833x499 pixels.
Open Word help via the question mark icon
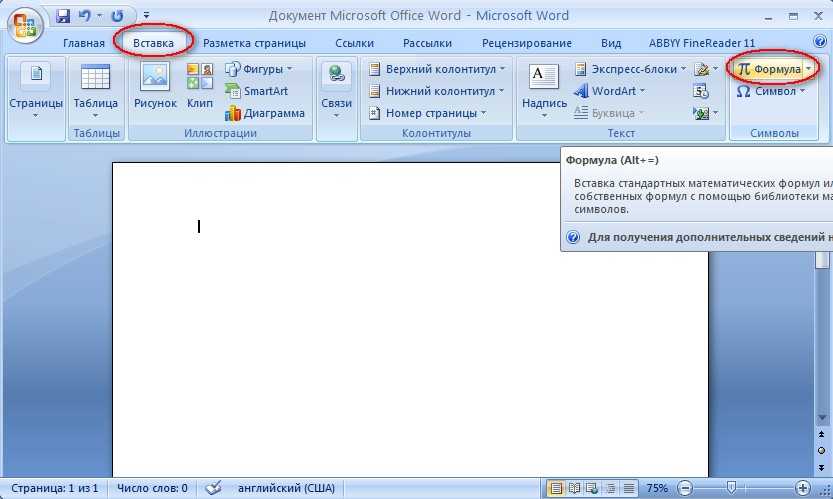pos(820,41)
